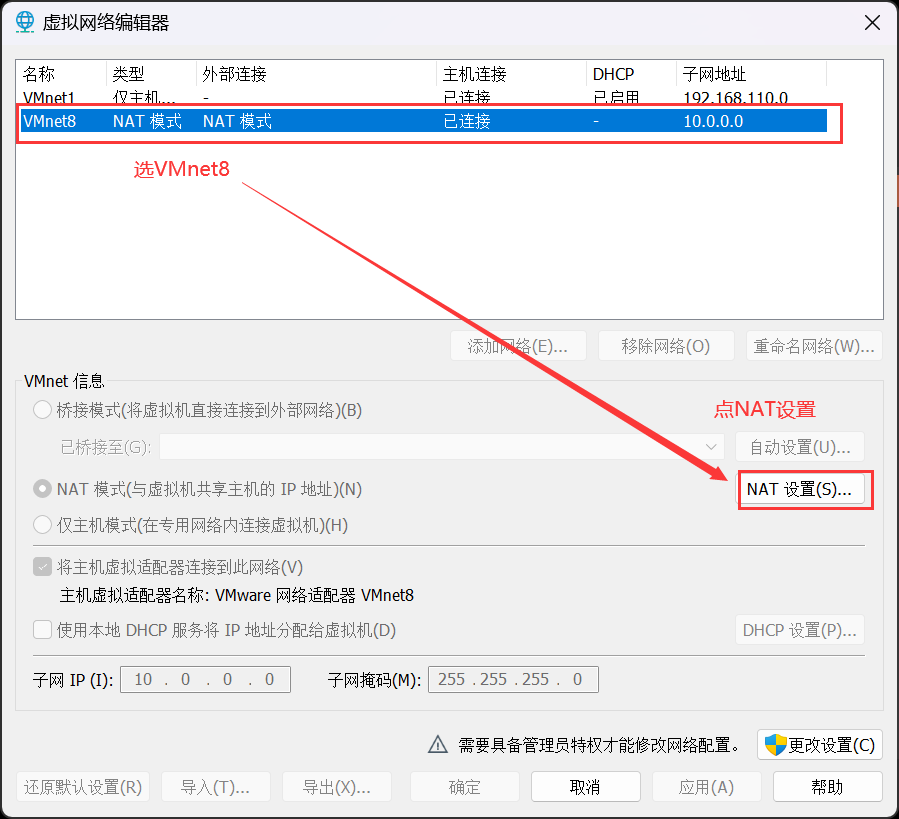Click the 确定 button
Viewport: 899px width, 819px height.
[464, 787]
